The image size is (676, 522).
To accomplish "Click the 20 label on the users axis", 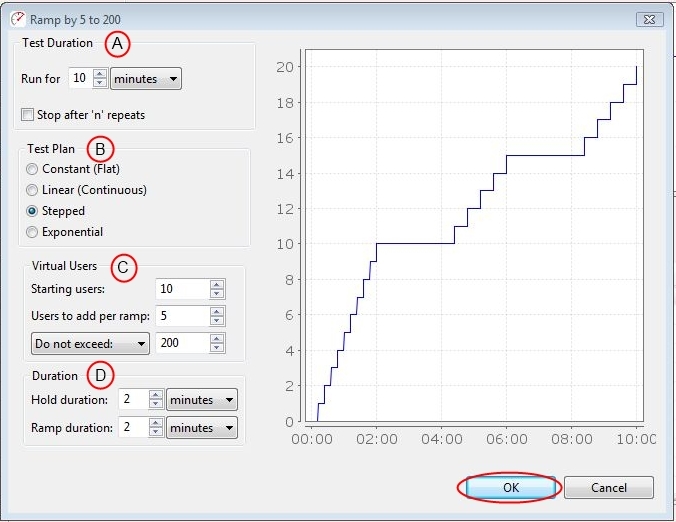I will pos(285,67).
